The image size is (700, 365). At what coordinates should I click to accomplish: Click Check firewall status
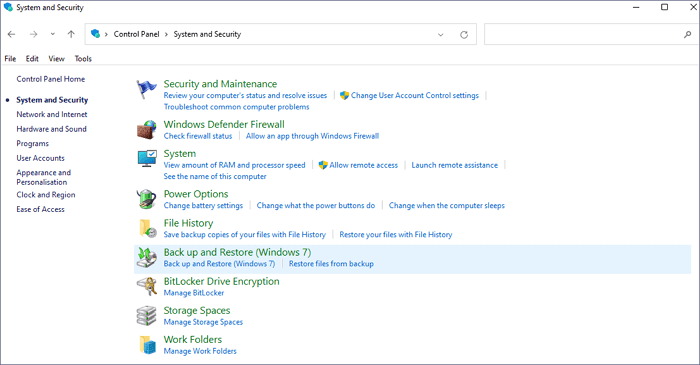pos(198,136)
